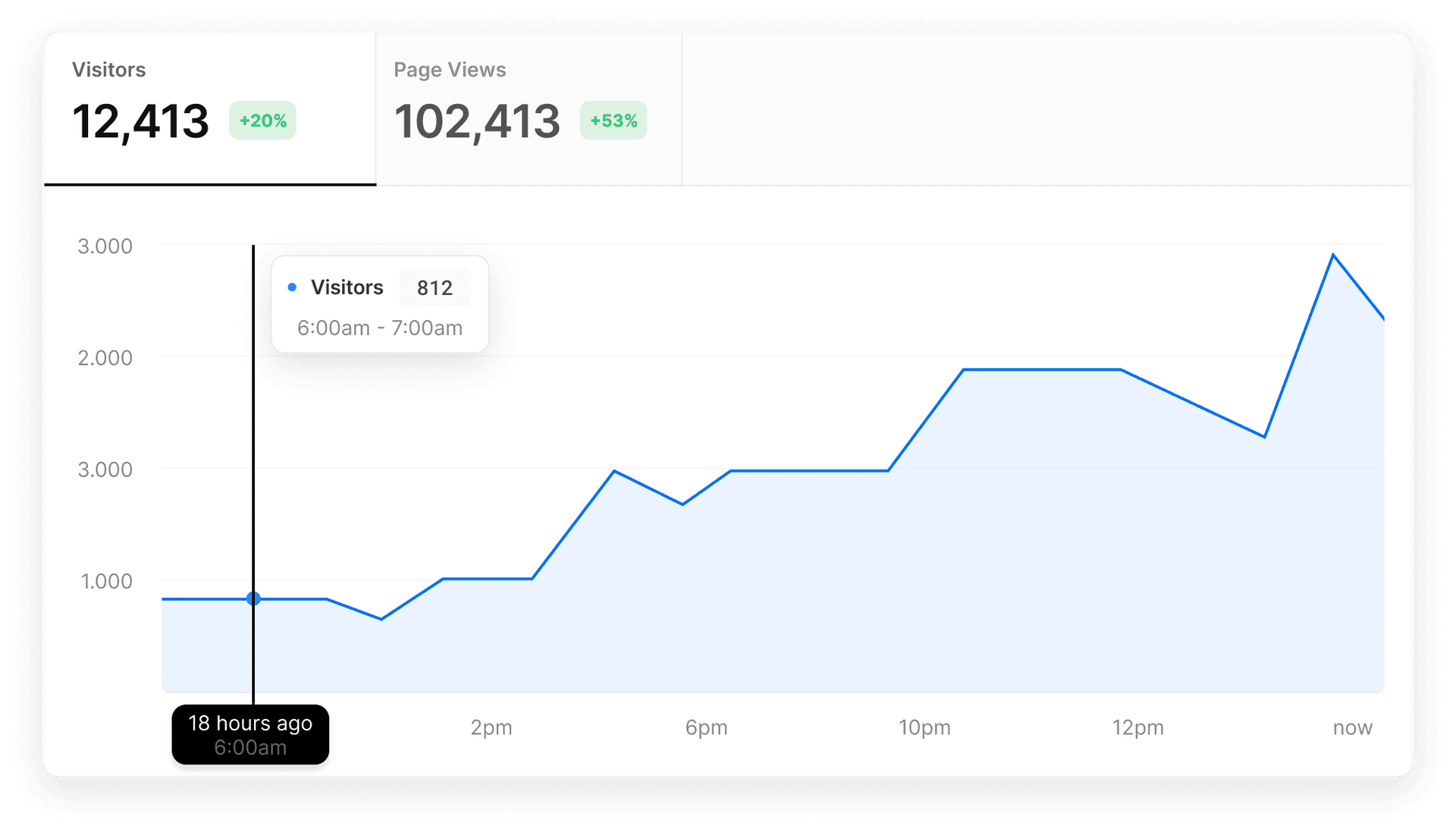Select the 10pm x-axis label
Screen dimensions: 1456x832
pyautogui.click(x=924, y=727)
